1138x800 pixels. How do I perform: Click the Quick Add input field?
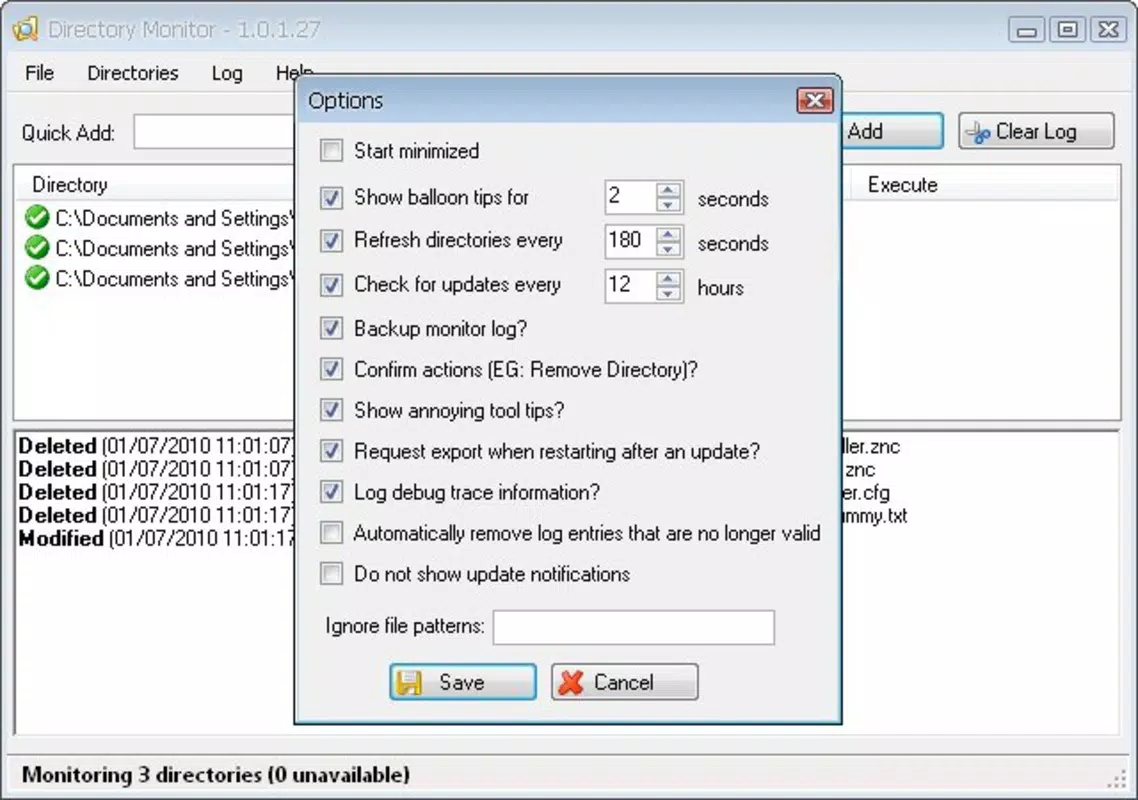214,132
